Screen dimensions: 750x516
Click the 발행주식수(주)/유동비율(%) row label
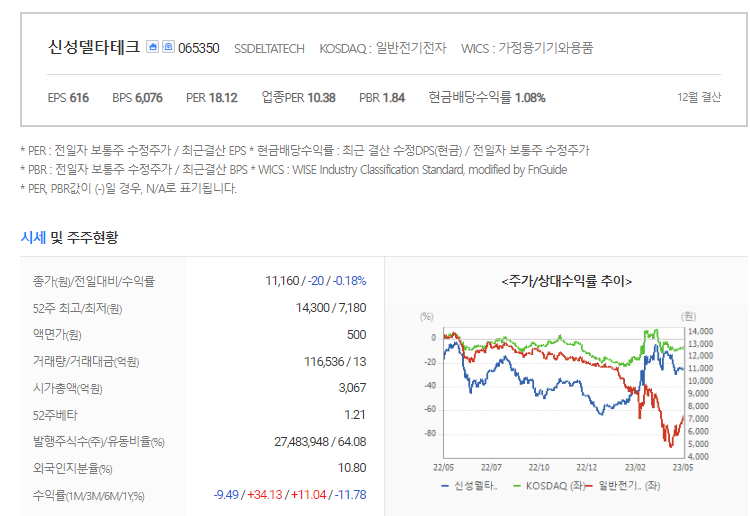[99, 441]
